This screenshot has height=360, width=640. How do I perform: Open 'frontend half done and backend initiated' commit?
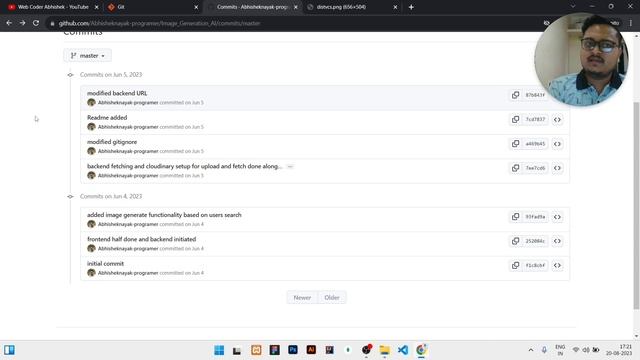pos(141,239)
